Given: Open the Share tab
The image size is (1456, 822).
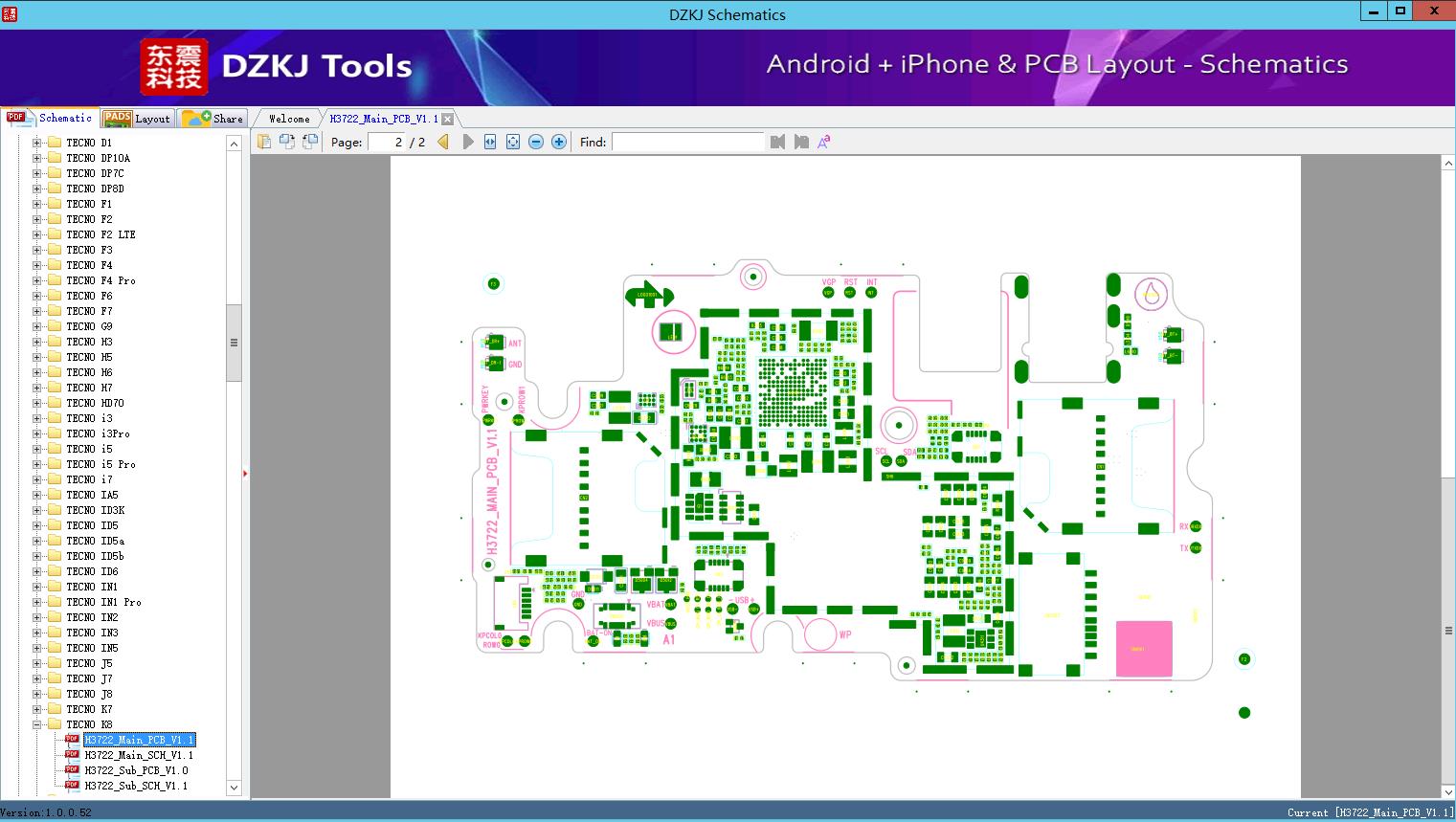Looking at the screenshot, I should [x=213, y=119].
